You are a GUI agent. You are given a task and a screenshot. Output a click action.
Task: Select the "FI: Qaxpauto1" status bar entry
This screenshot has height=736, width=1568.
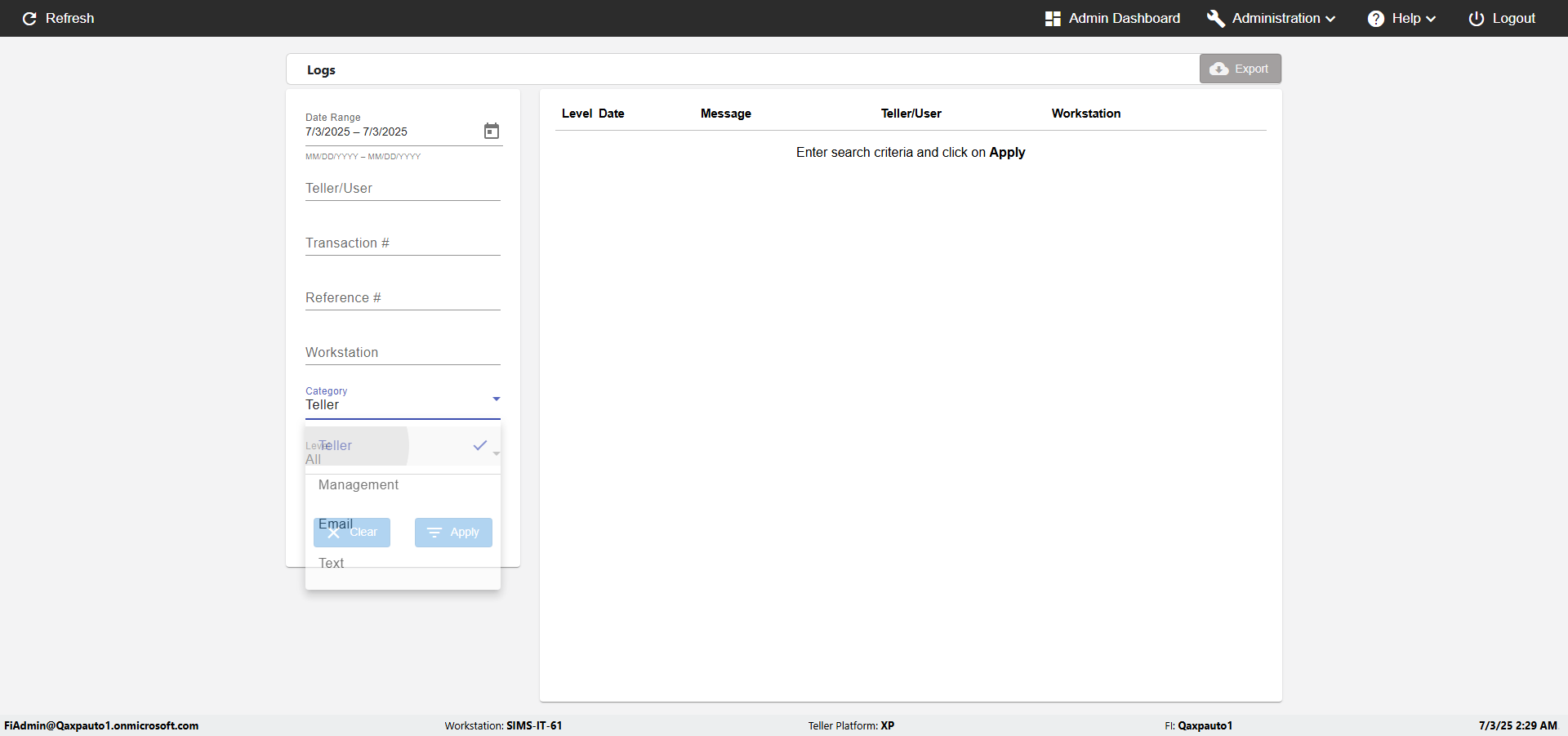point(1198,725)
